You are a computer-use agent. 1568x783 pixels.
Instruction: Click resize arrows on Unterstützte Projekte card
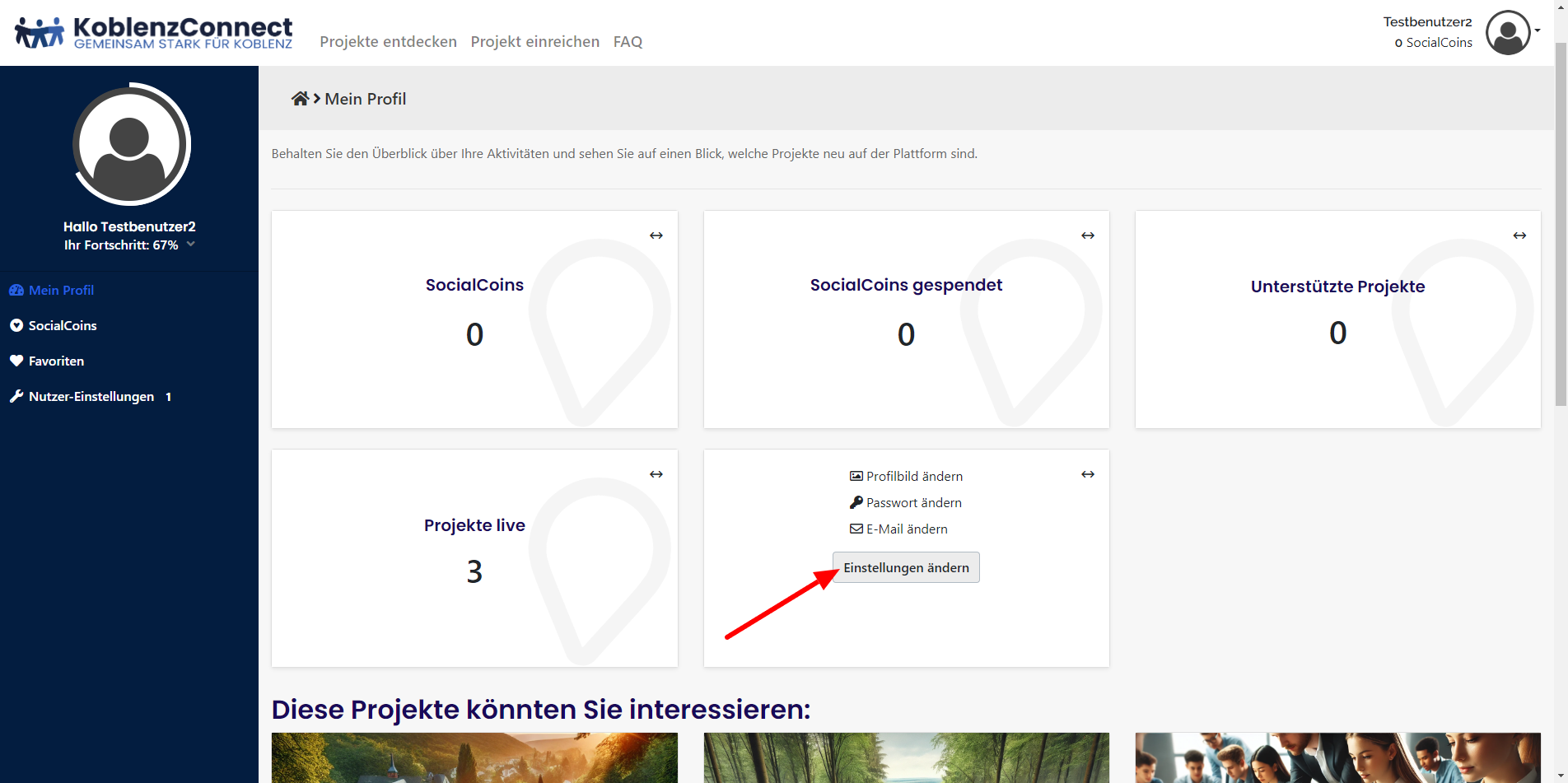click(x=1519, y=235)
